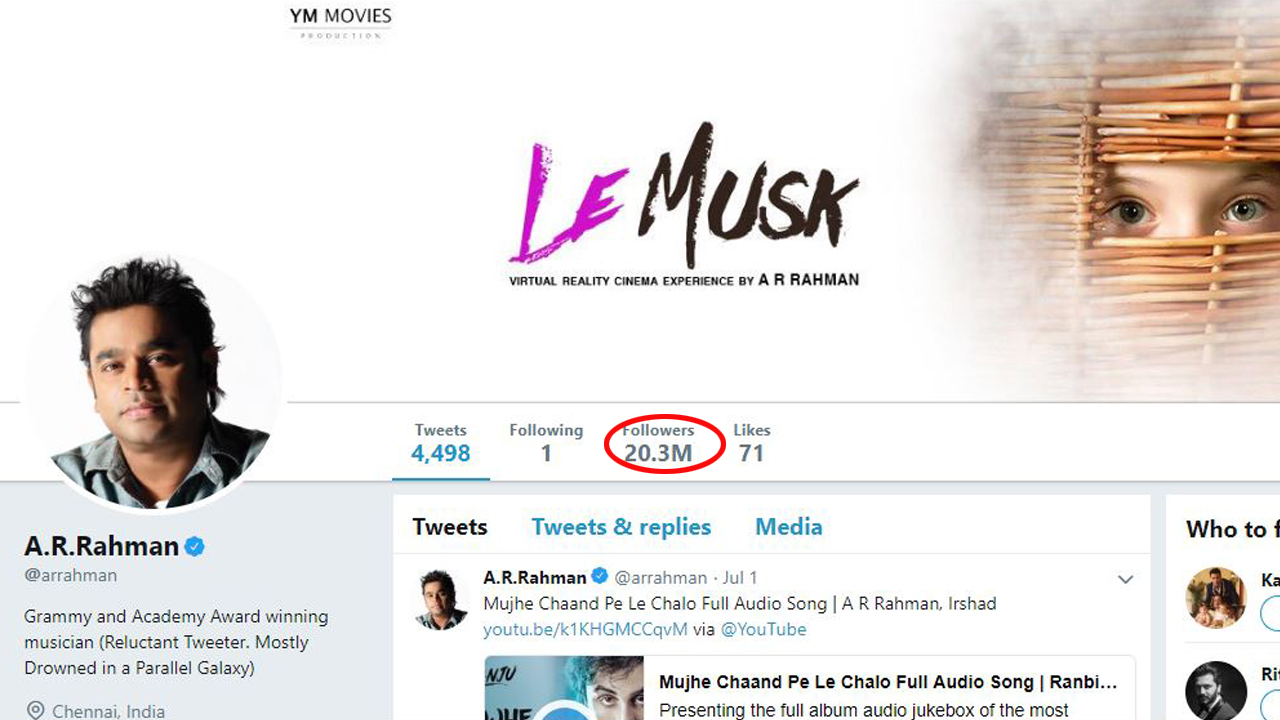The height and width of the screenshot is (720, 1280).
Task: Click the @YouTube mention link
Action: coord(763,629)
